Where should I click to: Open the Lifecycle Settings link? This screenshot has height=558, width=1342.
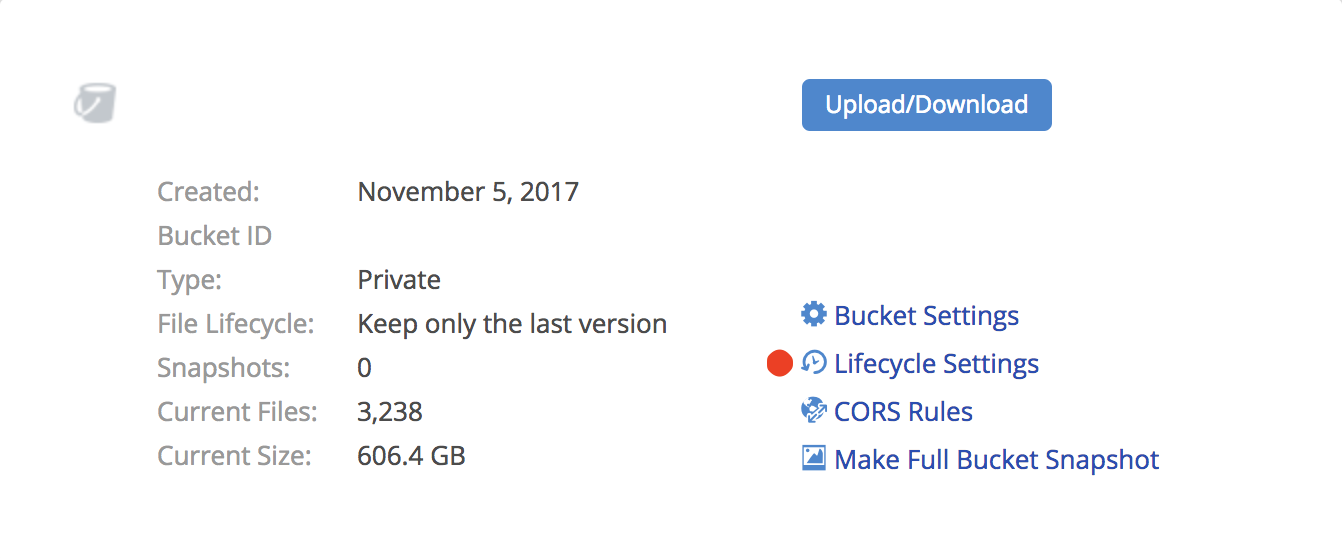[936, 364]
